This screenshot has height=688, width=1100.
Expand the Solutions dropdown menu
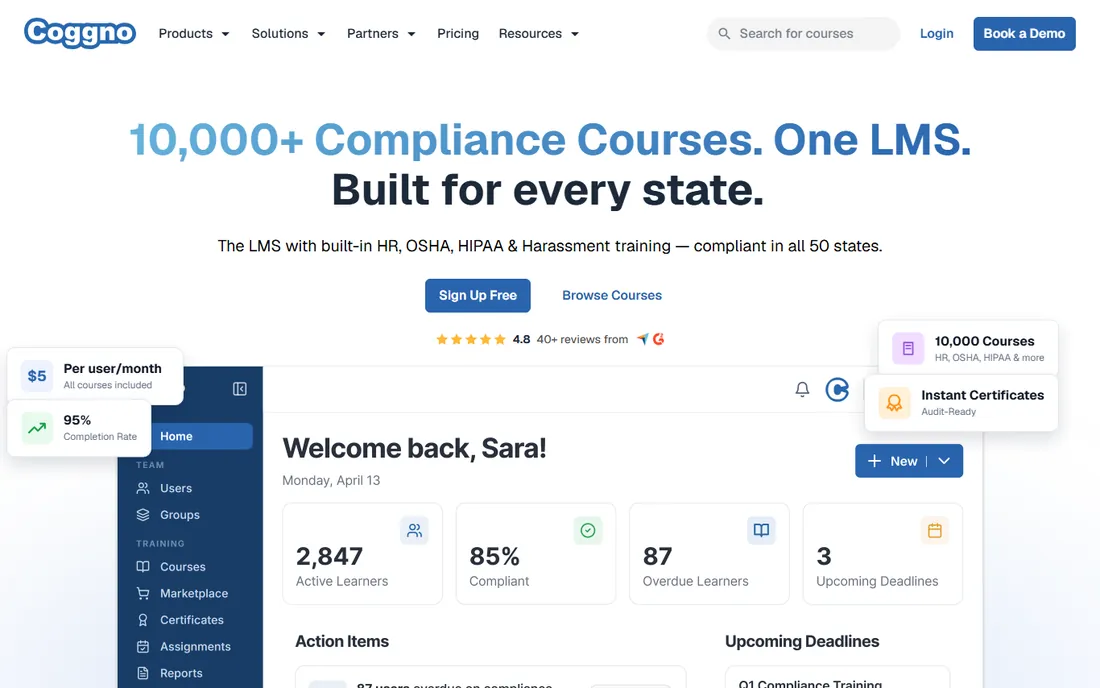(x=288, y=34)
